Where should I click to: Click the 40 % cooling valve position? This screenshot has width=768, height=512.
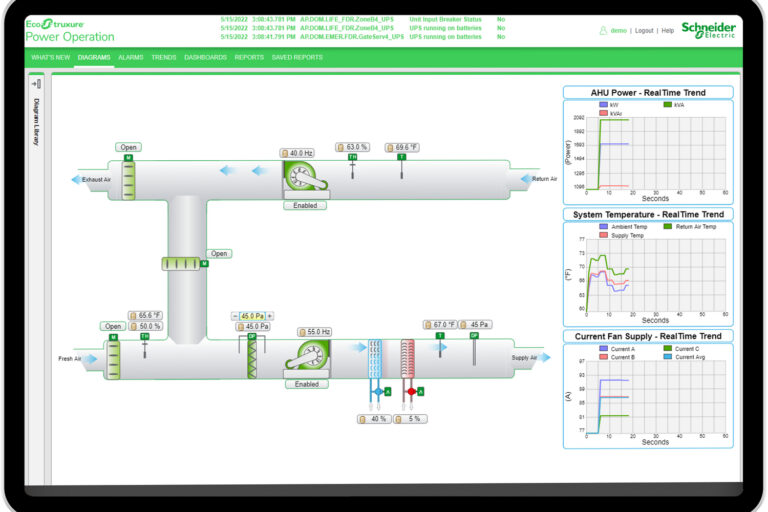tap(374, 419)
